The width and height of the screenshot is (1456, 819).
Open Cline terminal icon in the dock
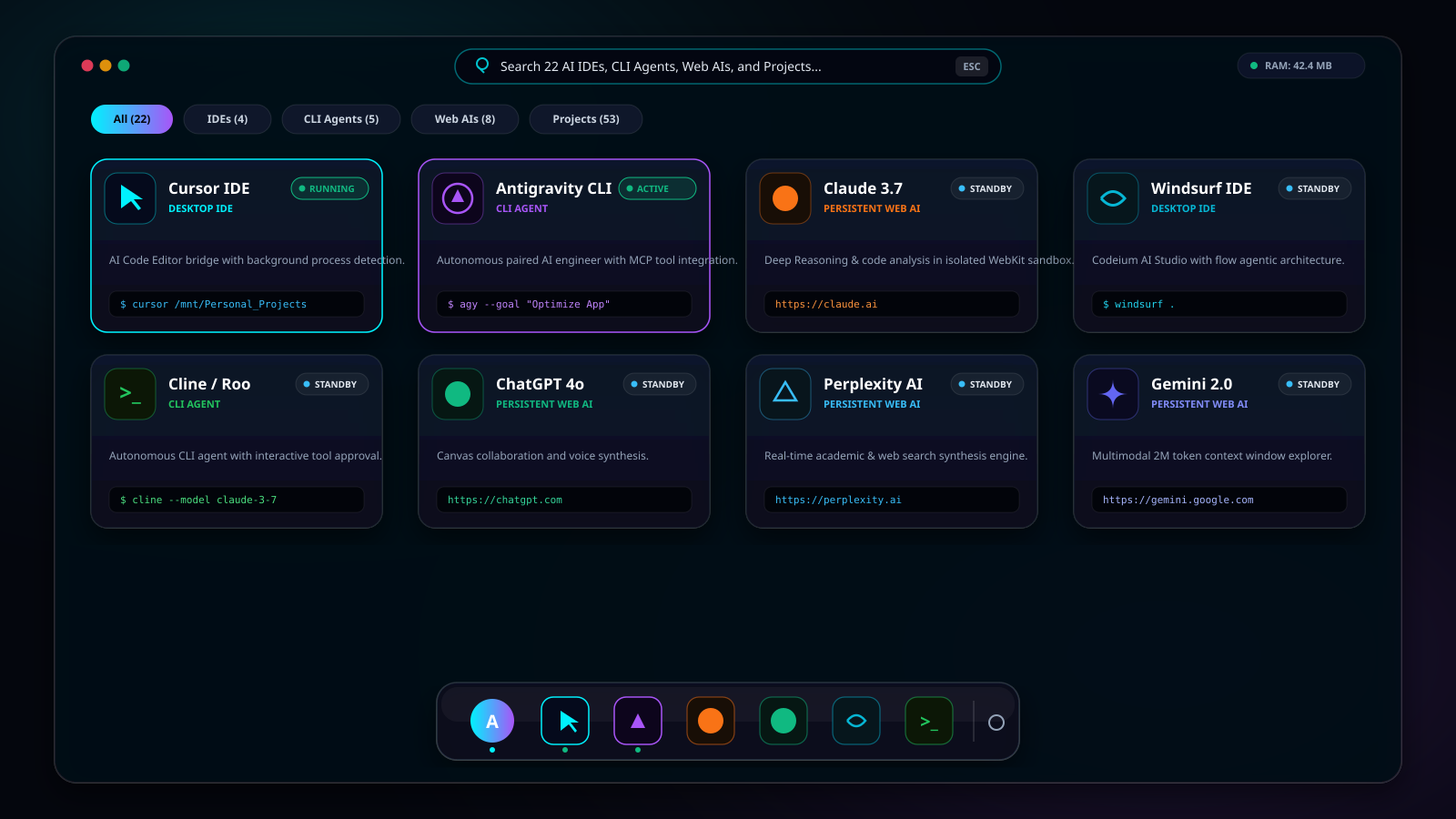click(x=929, y=721)
